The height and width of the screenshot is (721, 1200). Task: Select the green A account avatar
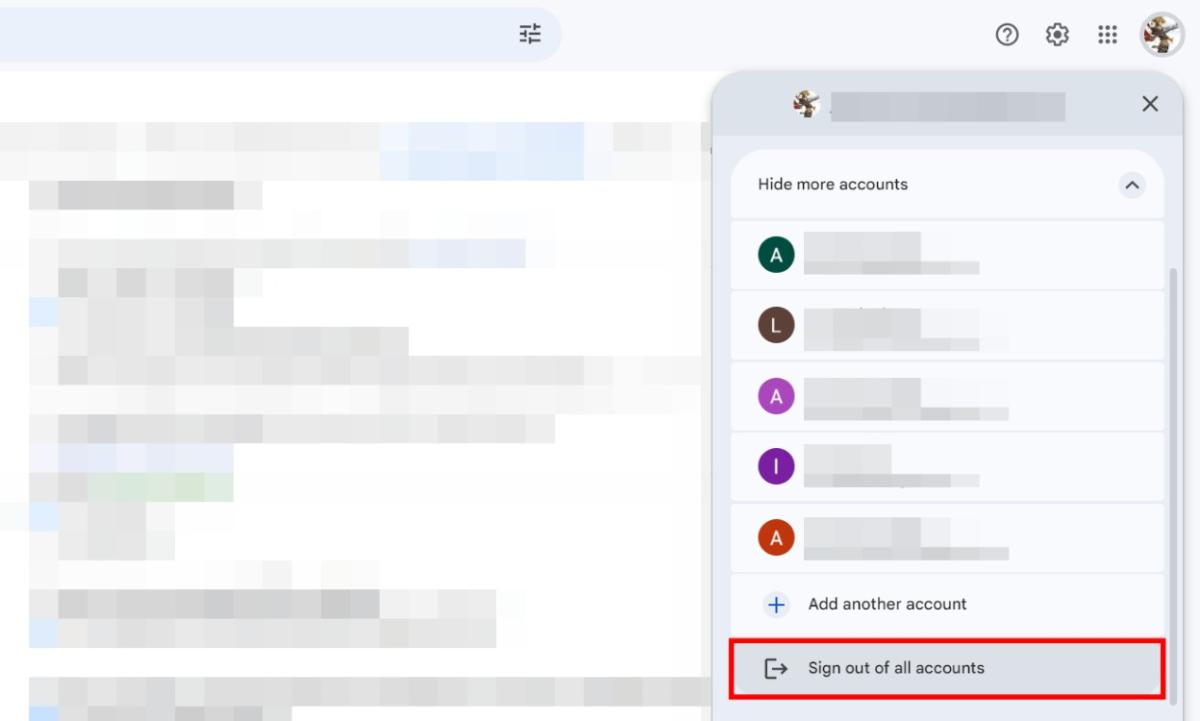point(776,254)
